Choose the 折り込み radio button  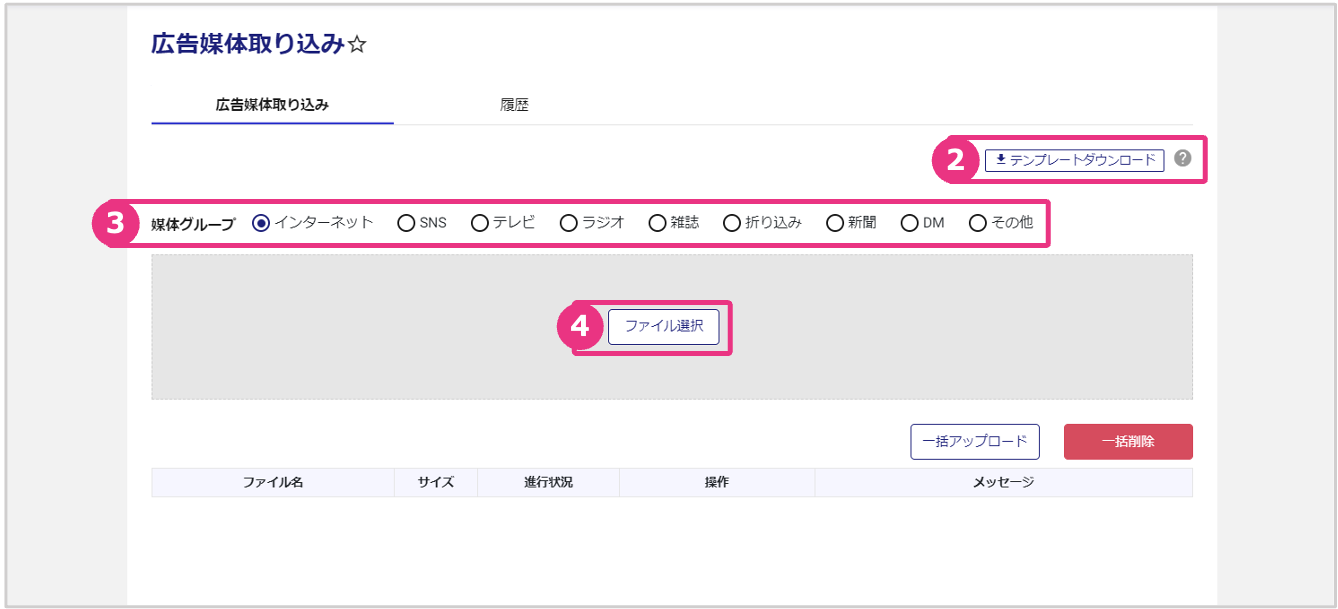731,223
